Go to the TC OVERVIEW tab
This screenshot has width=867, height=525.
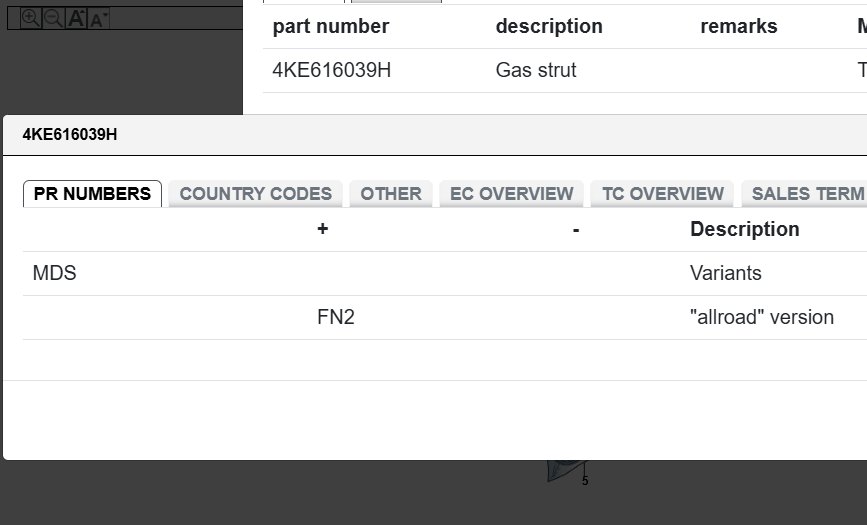662,194
